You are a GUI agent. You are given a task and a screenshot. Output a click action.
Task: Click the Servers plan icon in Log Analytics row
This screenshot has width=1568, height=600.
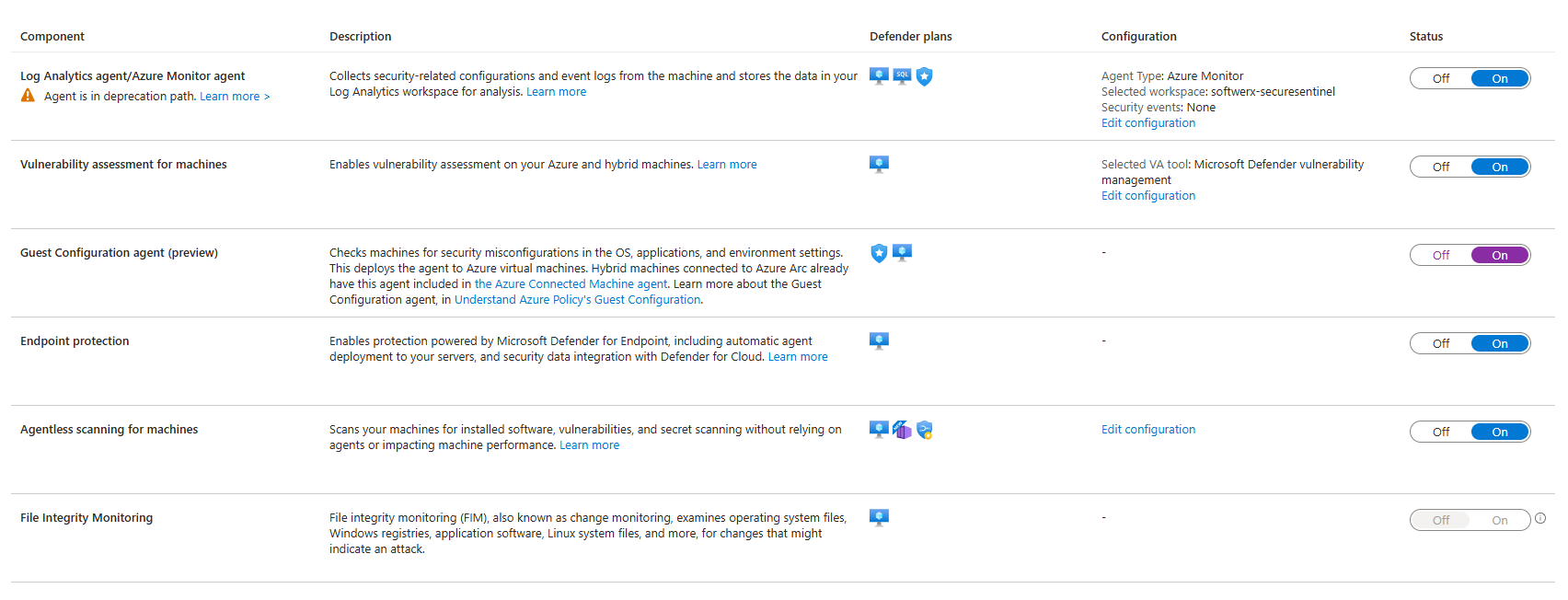879,76
